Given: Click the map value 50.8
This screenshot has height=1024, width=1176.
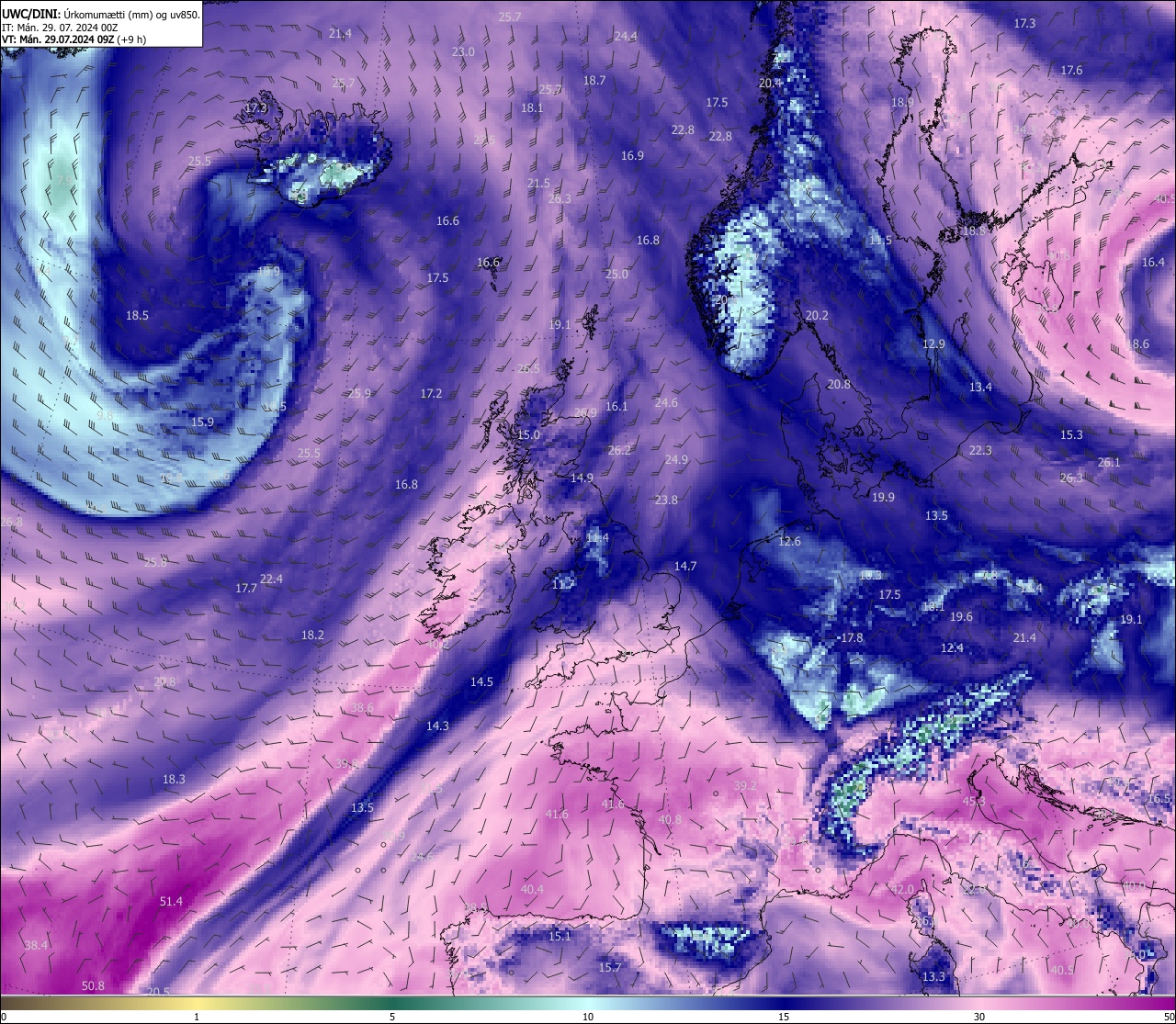Looking at the screenshot, I should pos(93,985).
